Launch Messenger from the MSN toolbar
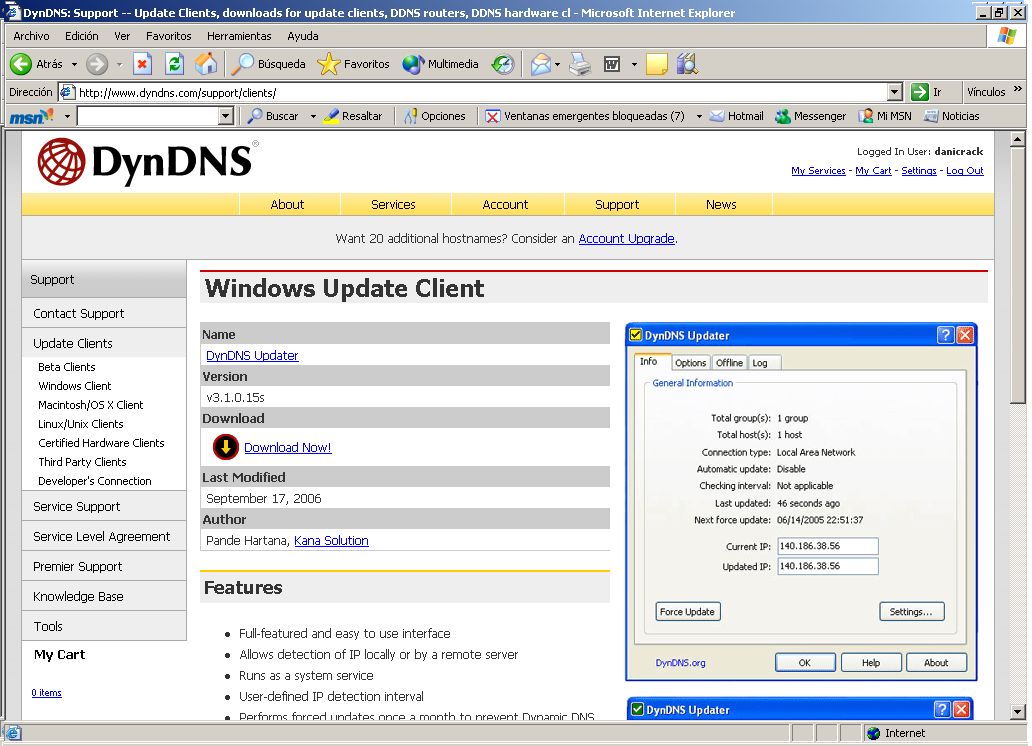This screenshot has height=746, width=1032. click(810, 117)
